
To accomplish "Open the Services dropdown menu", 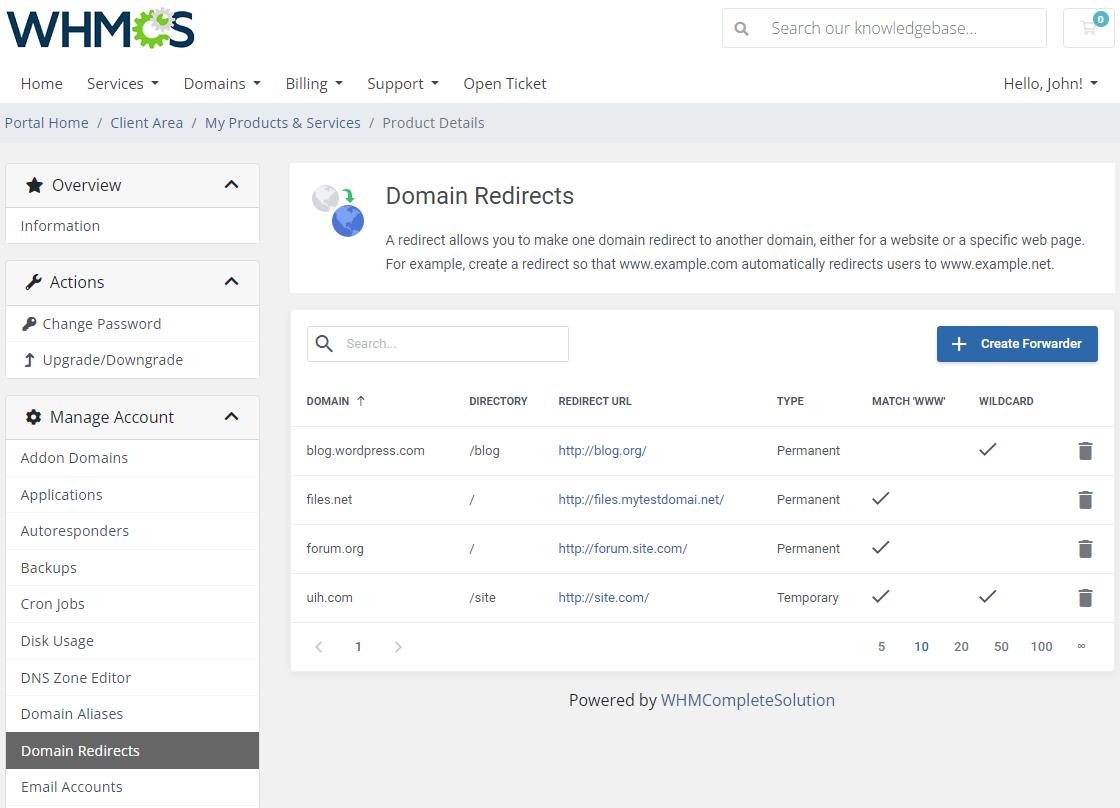I will pos(123,84).
